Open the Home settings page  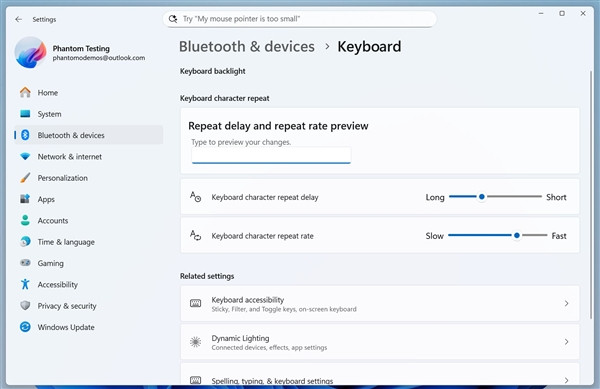89,93
